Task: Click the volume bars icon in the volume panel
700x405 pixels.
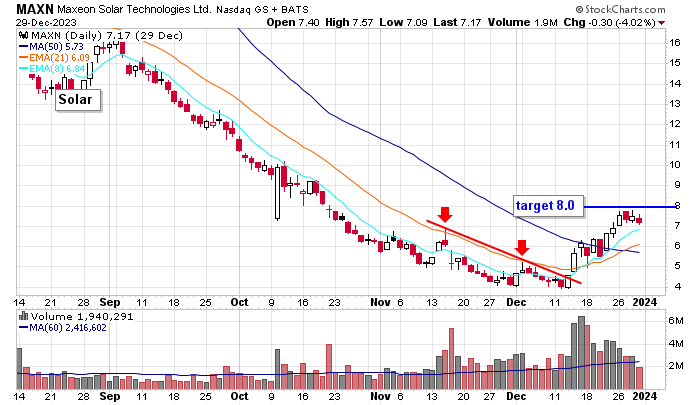Action: pyautogui.click(x=24, y=316)
